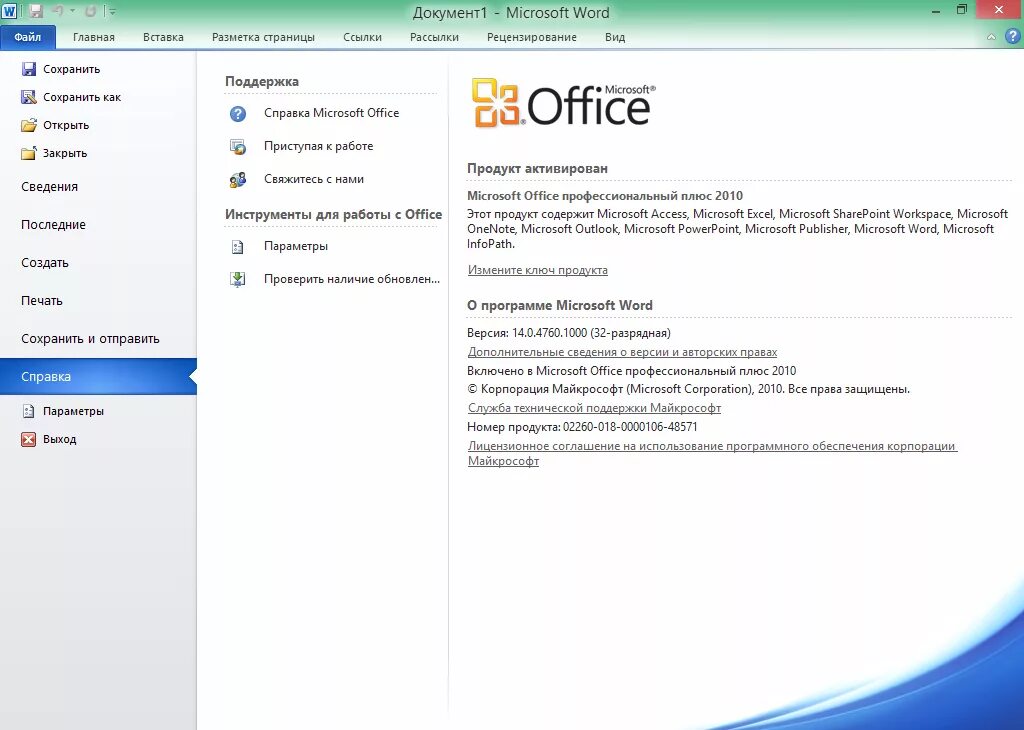Select Открыть using the folder icon
This screenshot has width=1024, height=730.
pyautogui.click(x=29, y=124)
